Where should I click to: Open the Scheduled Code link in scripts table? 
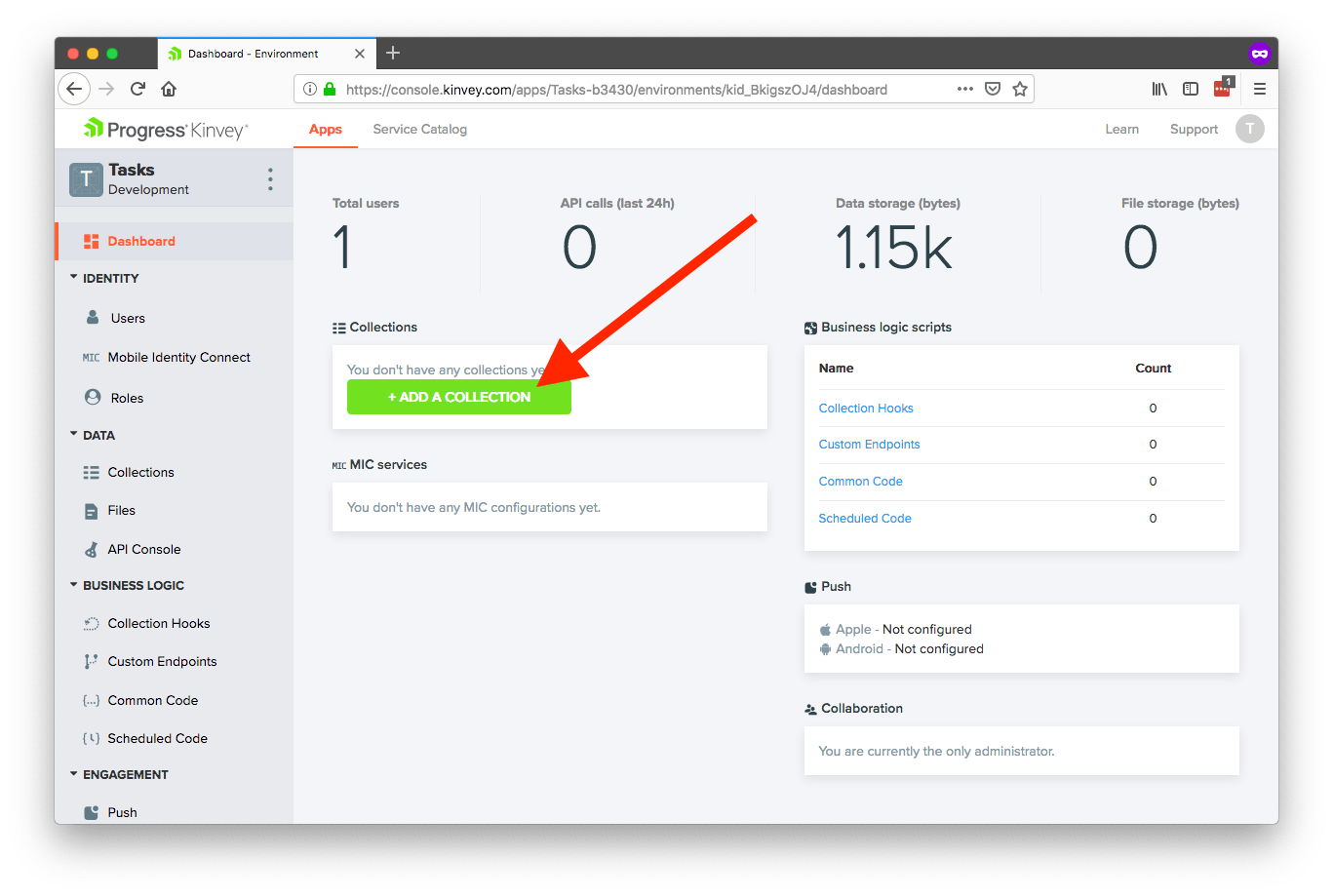coord(865,519)
